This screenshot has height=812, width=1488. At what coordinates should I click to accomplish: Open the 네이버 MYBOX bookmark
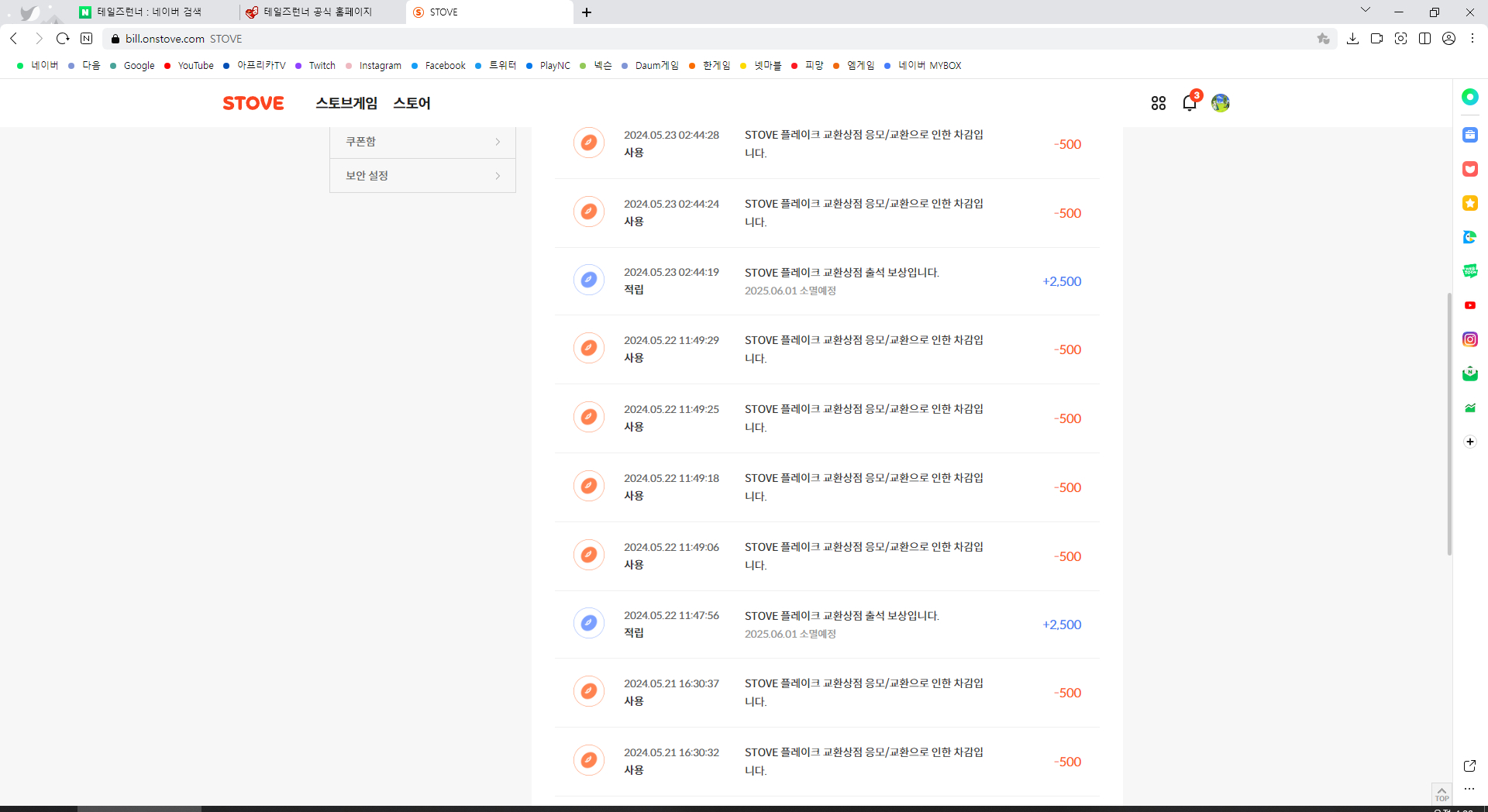click(922, 66)
